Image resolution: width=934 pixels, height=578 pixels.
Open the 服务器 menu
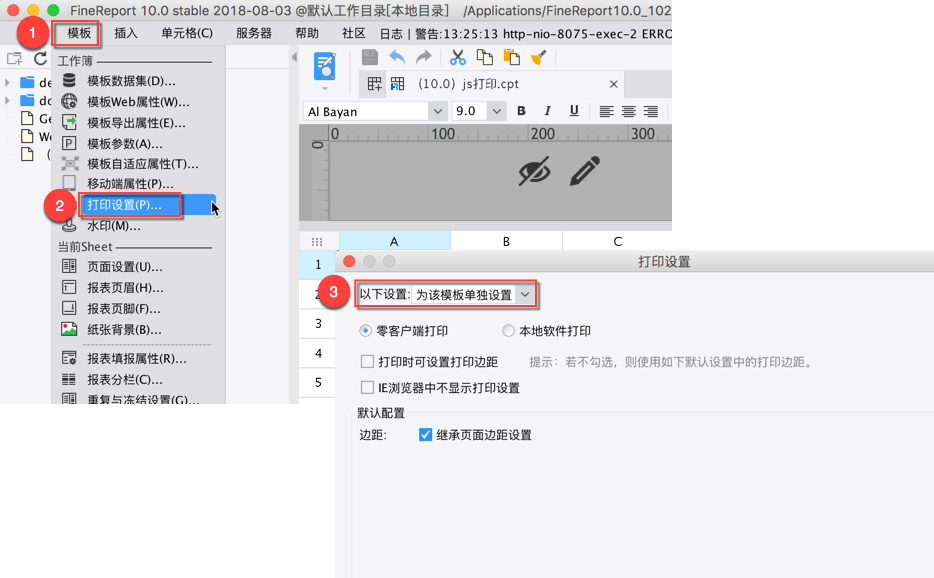click(254, 33)
